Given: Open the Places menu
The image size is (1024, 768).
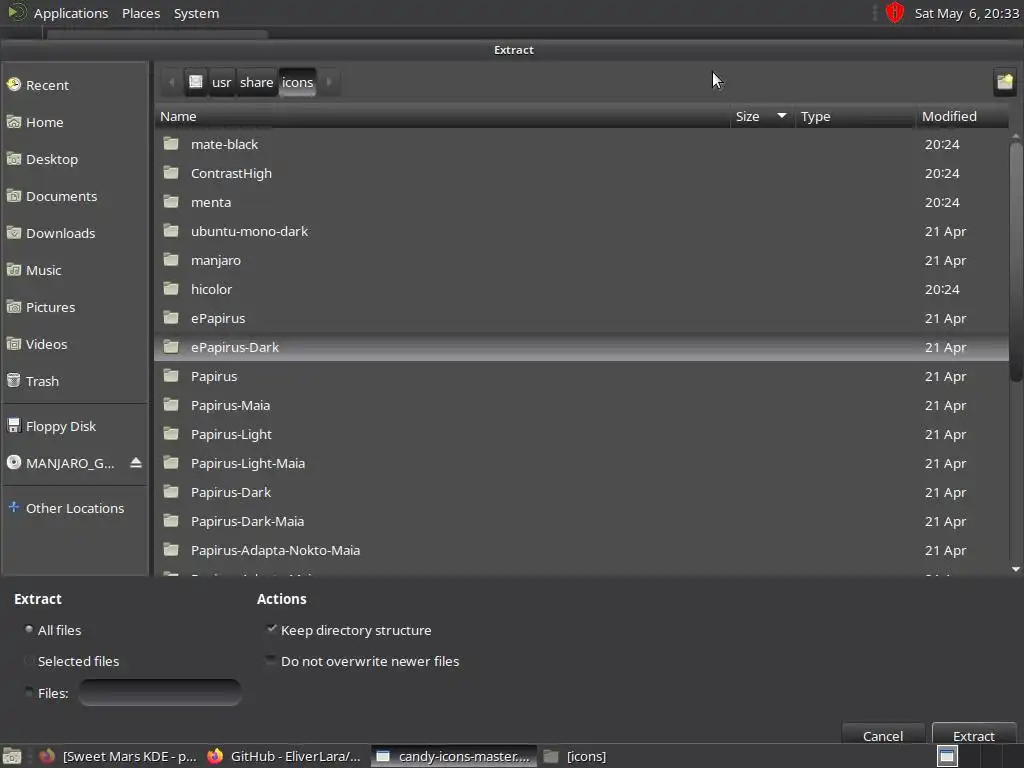Looking at the screenshot, I should [x=141, y=13].
